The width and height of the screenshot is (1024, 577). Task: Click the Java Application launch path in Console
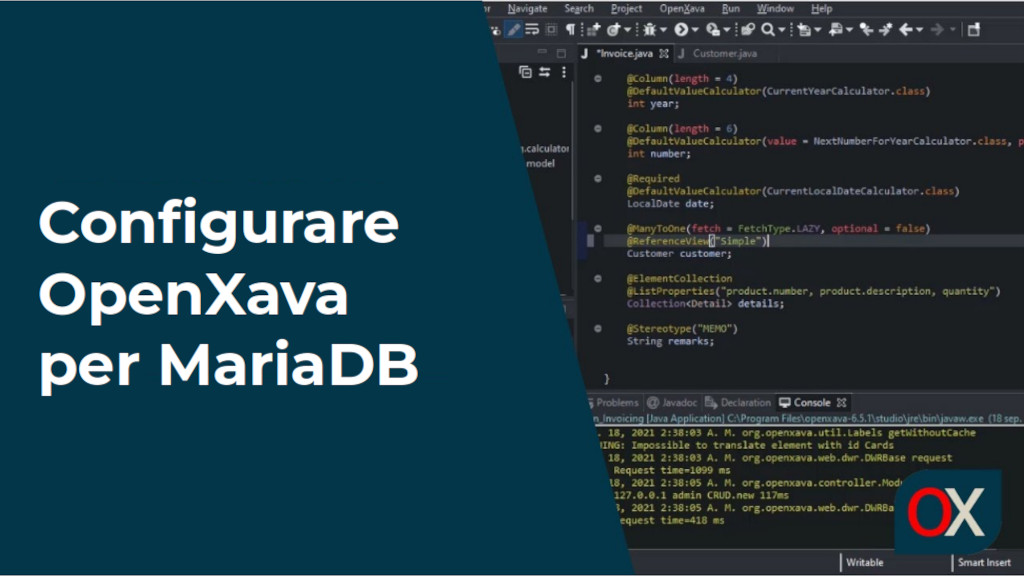[807, 418]
